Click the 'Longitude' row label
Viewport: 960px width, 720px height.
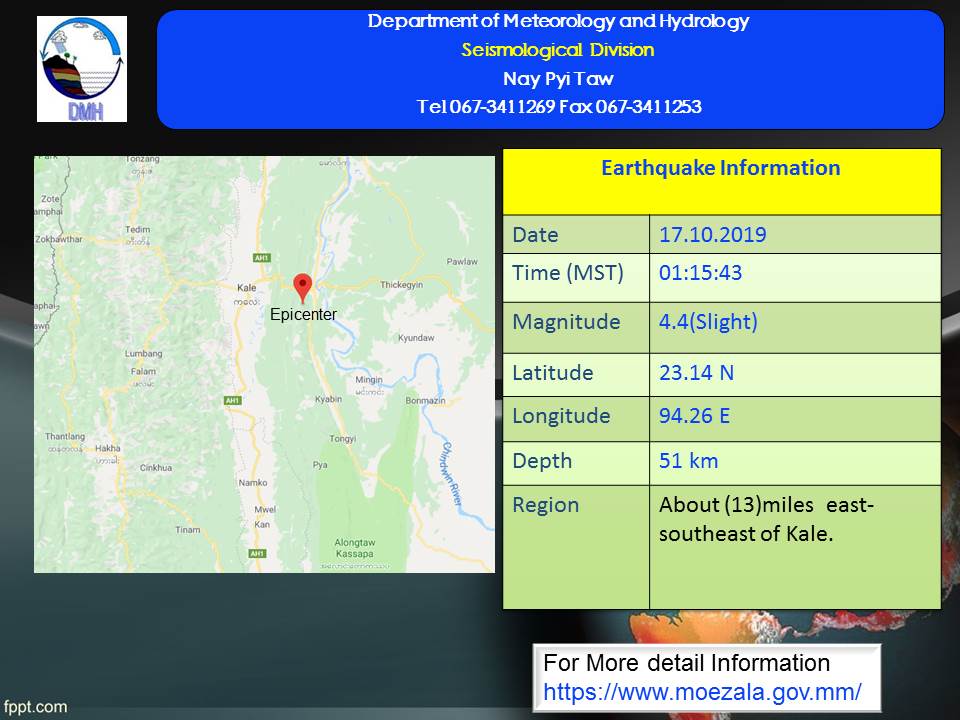pyautogui.click(x=561, y=416)
